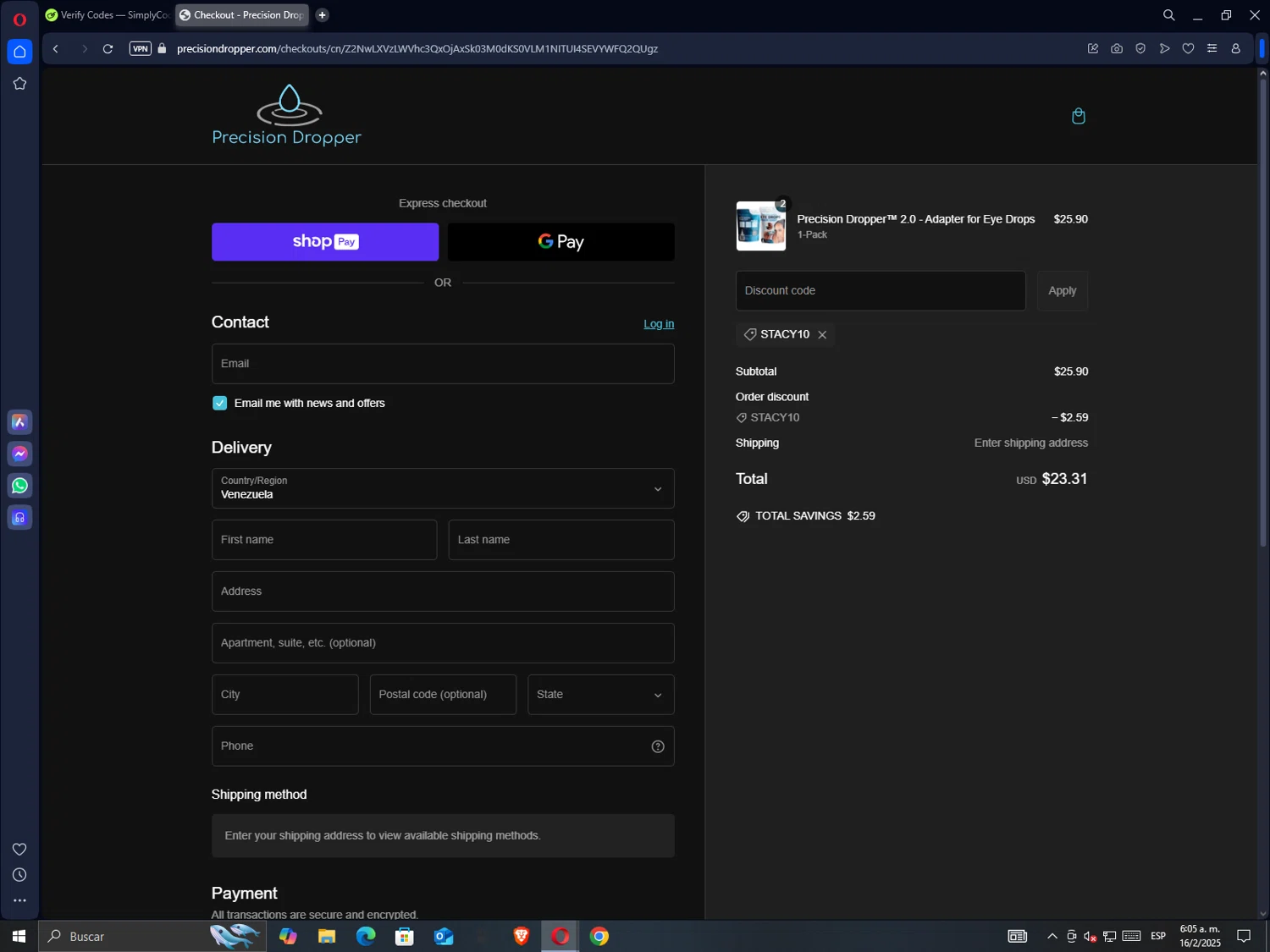Open Messenger in the sidebar
The width and height of the screenshot is (1270, 952).
pos(19,454)
